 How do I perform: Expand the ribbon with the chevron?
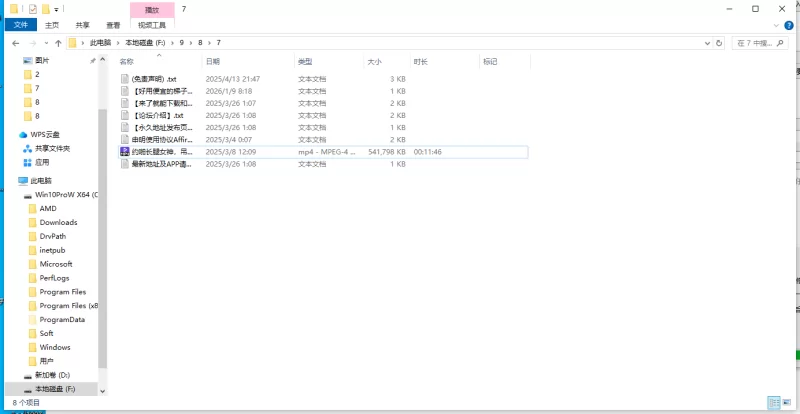pyautogui.click(x=776, y=25)
